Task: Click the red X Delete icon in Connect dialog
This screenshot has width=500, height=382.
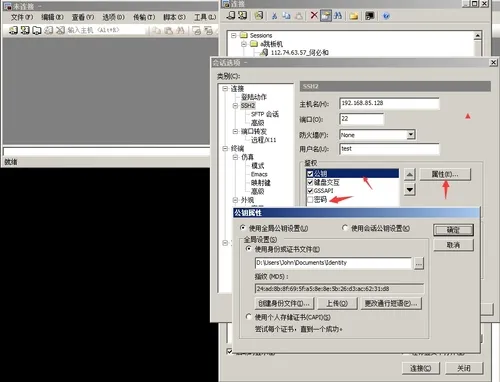Action: [314, 15]
